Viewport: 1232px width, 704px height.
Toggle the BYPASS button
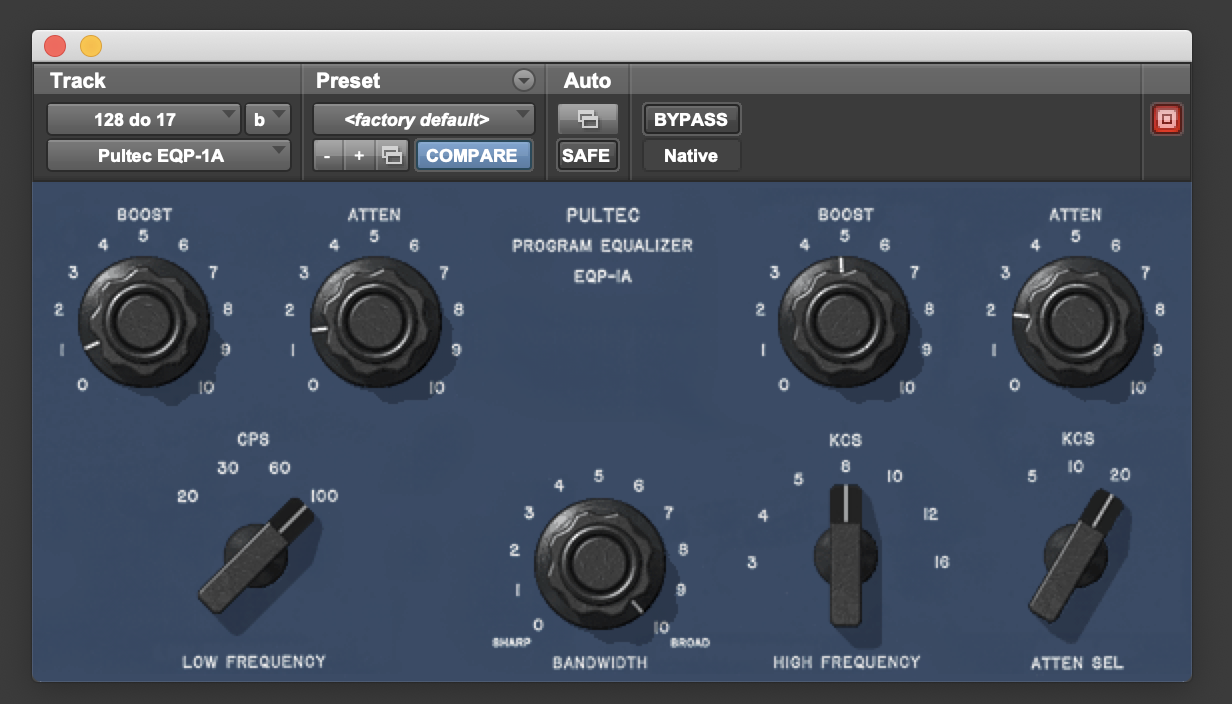point(691,120)
